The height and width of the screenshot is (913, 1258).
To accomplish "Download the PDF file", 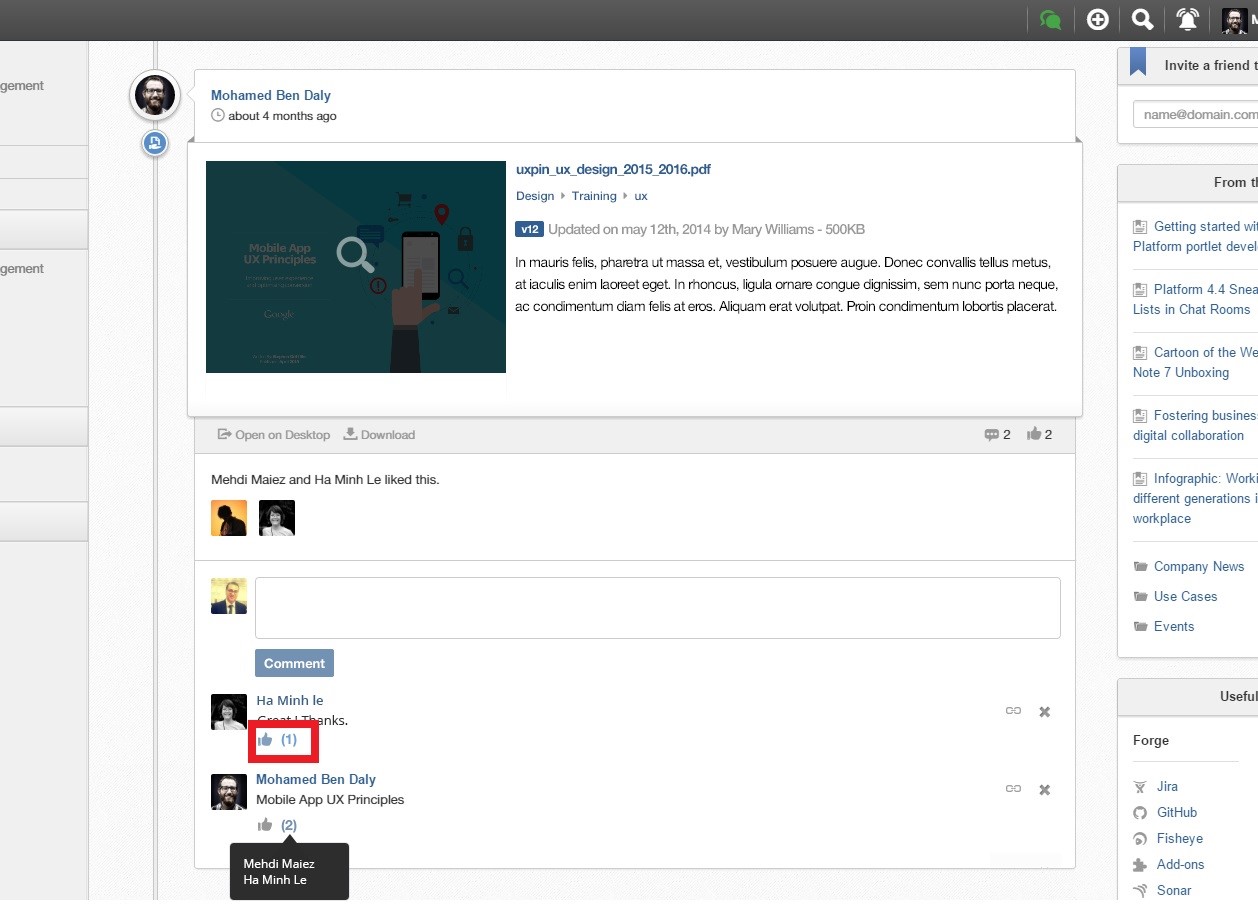I will (x=379, y=435).
